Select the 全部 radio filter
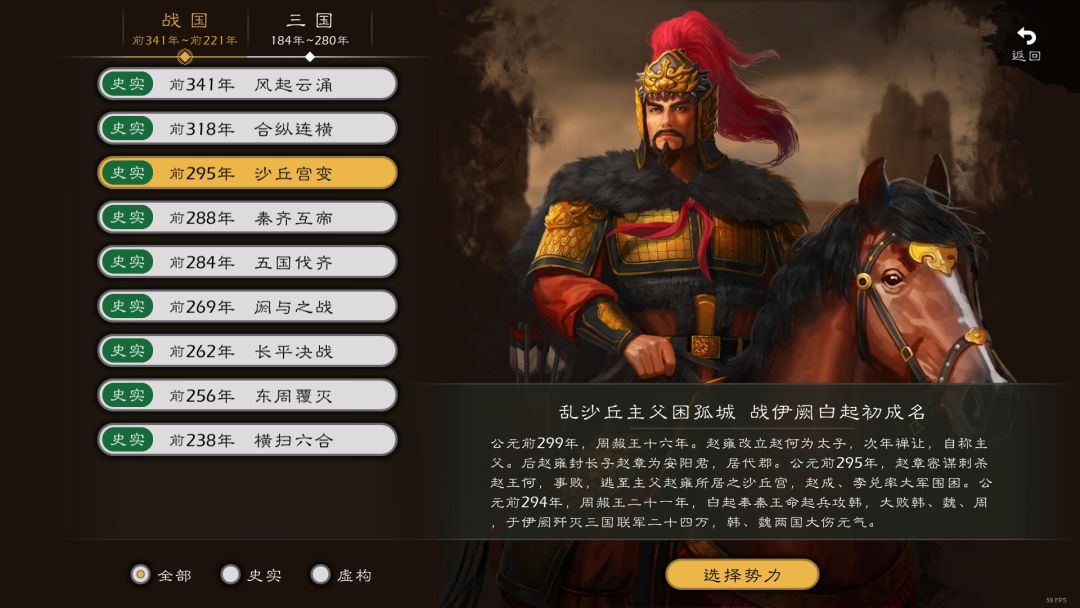This screenshot has height=608, width=1080. click(141, 574)
